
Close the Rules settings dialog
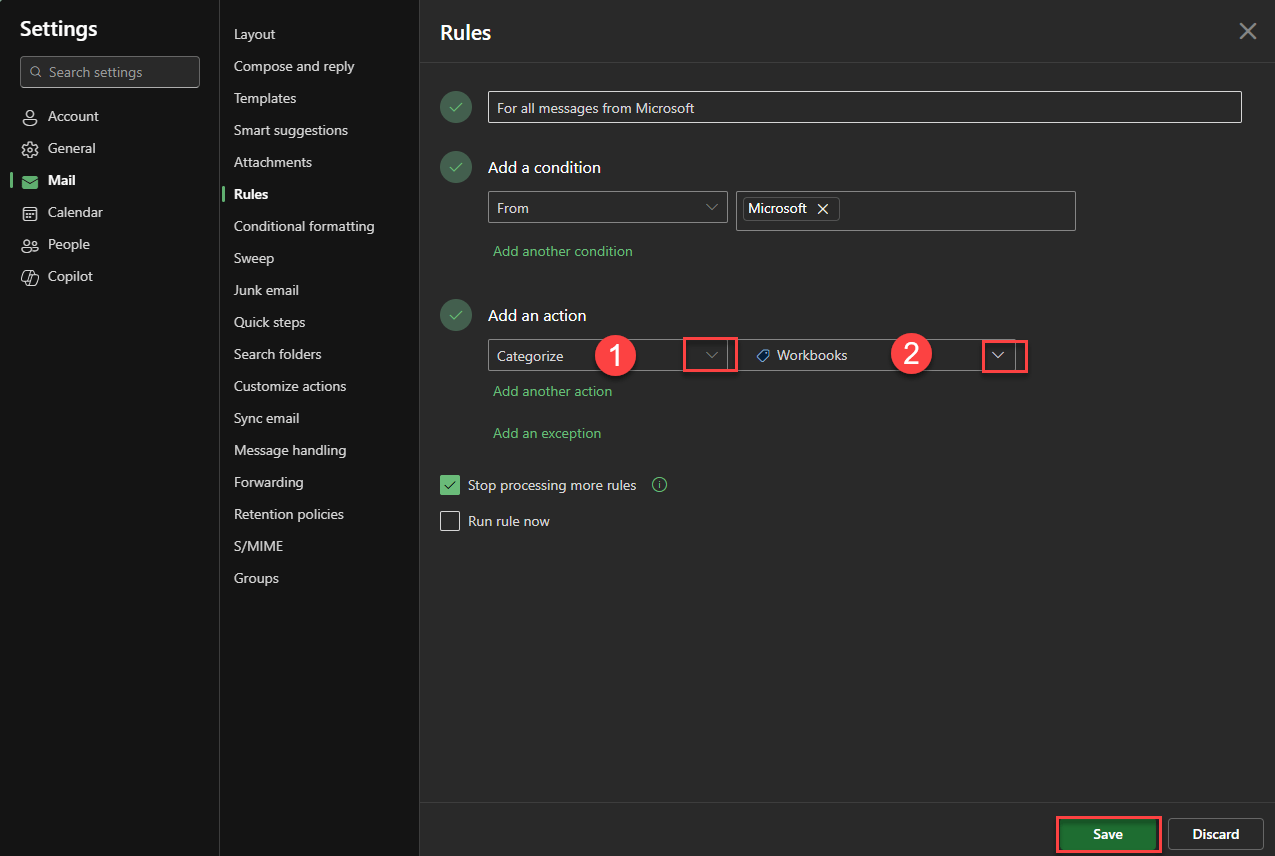(x=1247, y=32)
